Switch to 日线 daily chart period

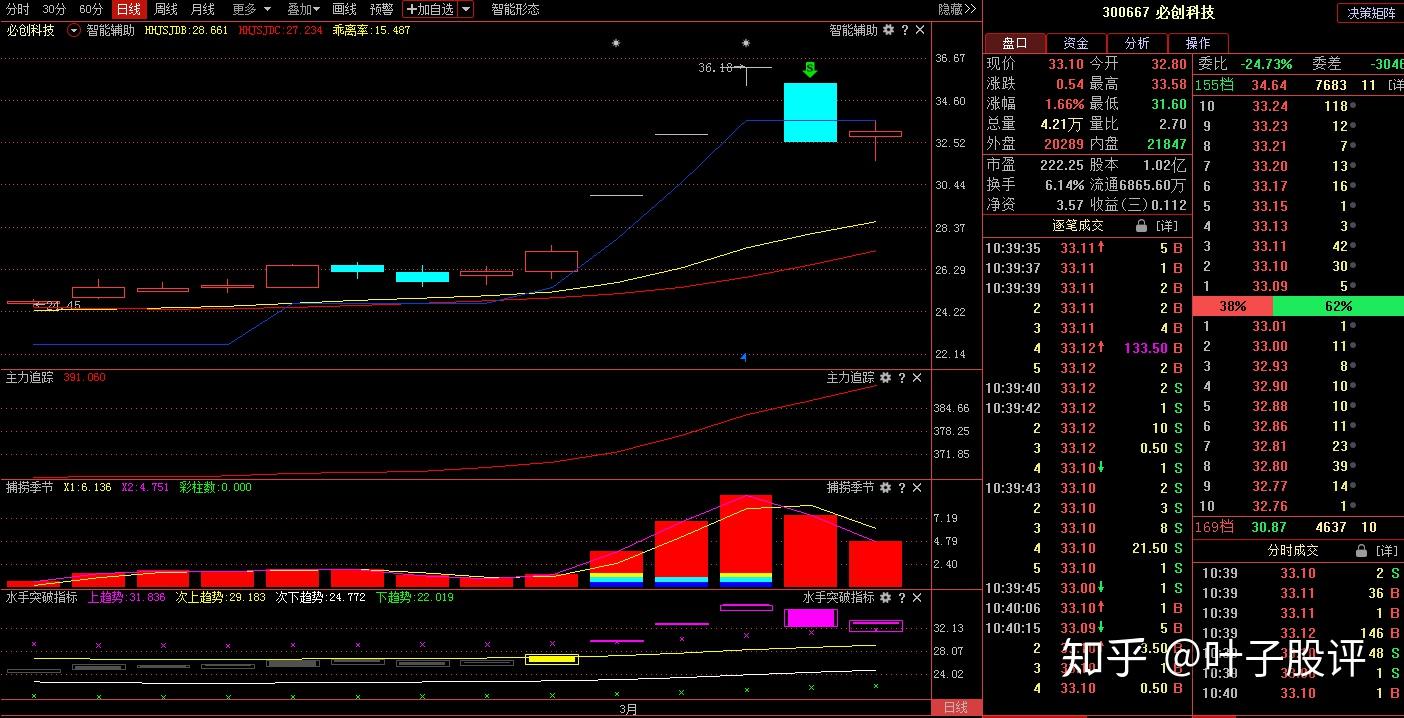pyautogui.click(x=128, y=9)
